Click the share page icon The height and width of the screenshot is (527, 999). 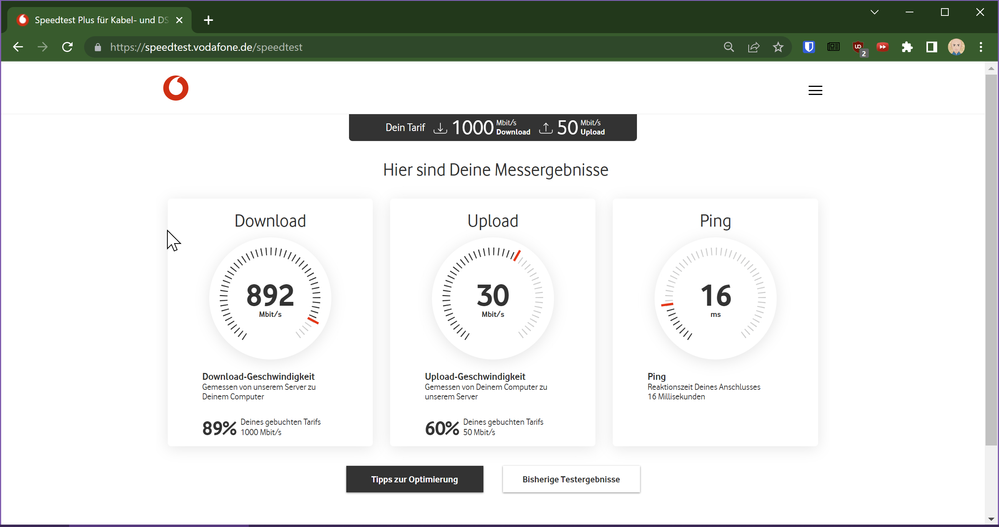tap(754, 47)
